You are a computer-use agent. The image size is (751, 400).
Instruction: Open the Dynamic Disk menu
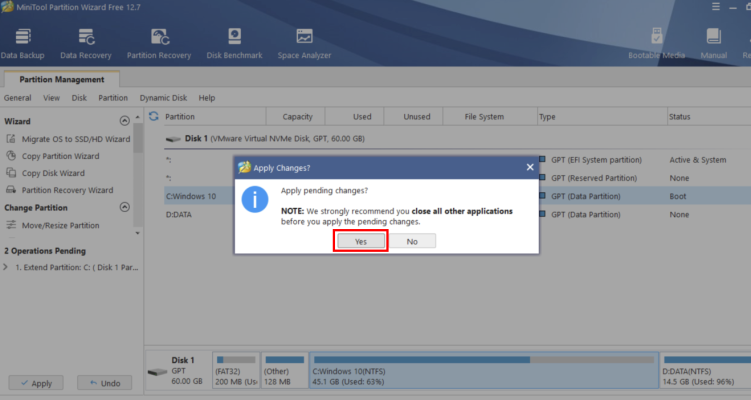click(163, 98)
